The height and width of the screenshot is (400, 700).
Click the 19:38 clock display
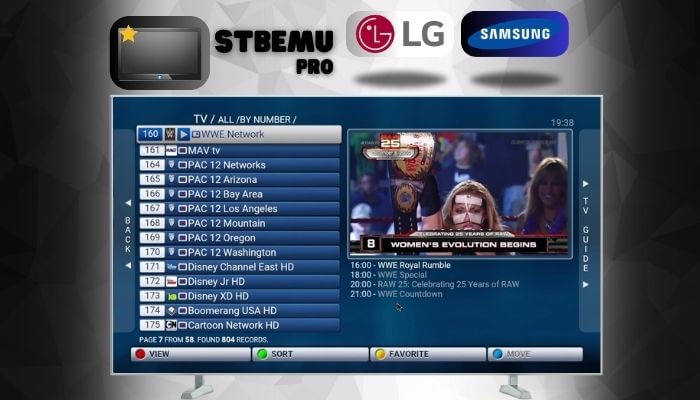tap(562, 123)
